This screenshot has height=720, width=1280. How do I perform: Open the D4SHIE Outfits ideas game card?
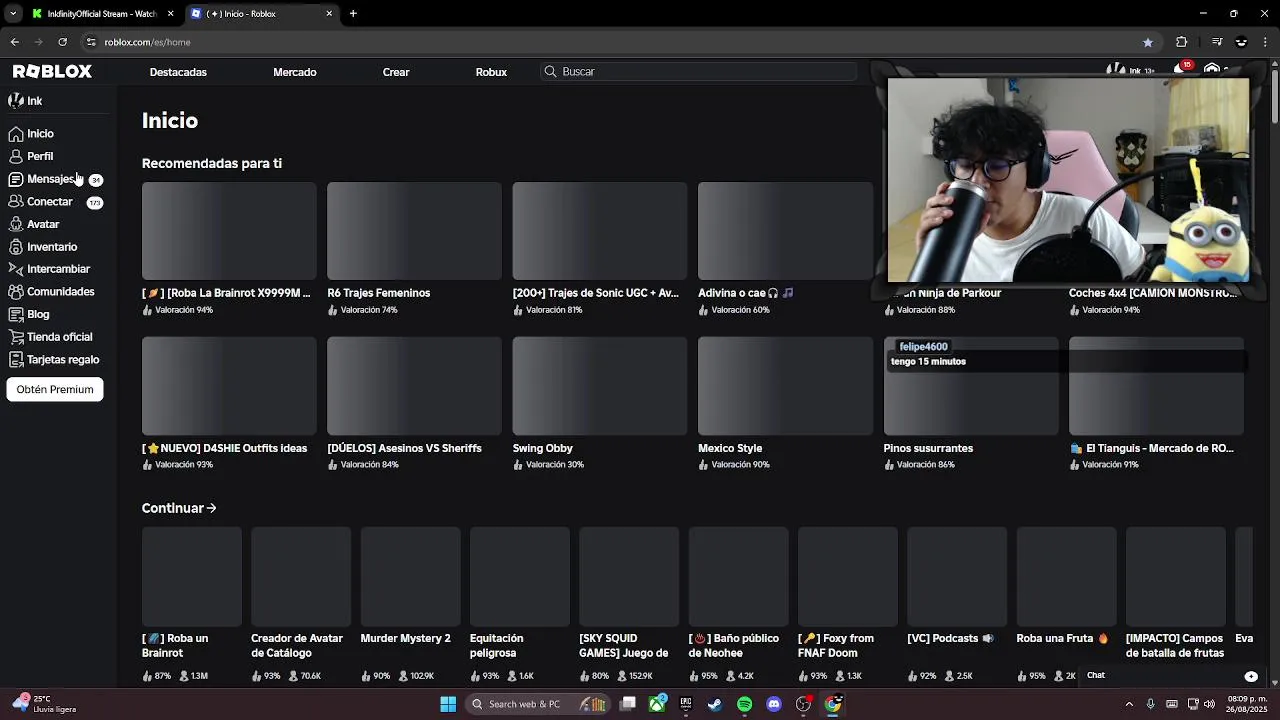(229, 404)
